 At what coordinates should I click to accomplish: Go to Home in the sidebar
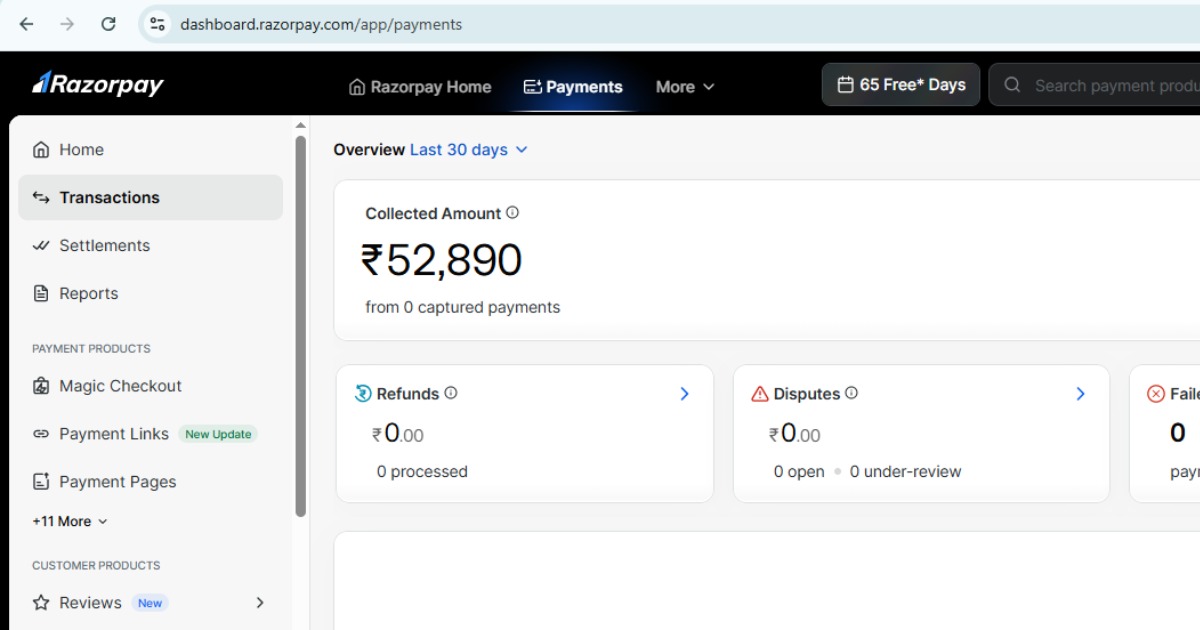point(150,150)
